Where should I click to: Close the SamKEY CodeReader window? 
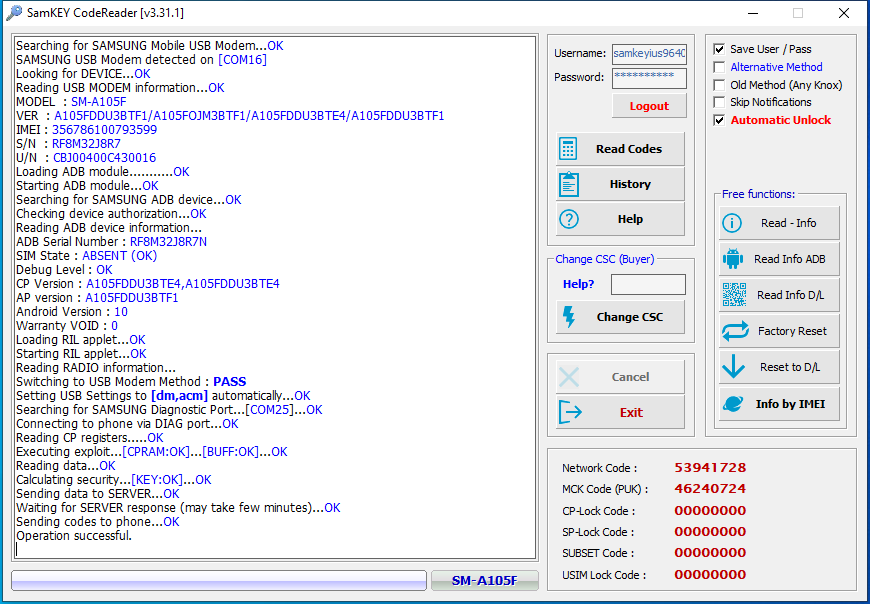click(x=844, y=13)
